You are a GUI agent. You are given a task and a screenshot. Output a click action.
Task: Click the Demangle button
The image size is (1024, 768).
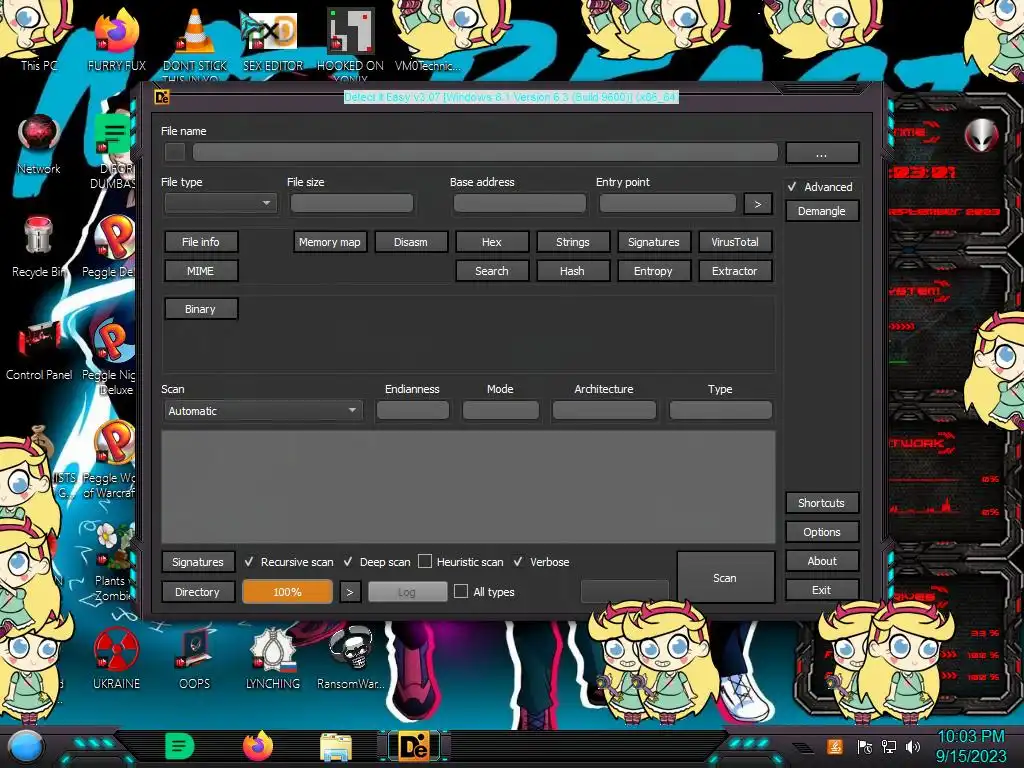[822, 211]
